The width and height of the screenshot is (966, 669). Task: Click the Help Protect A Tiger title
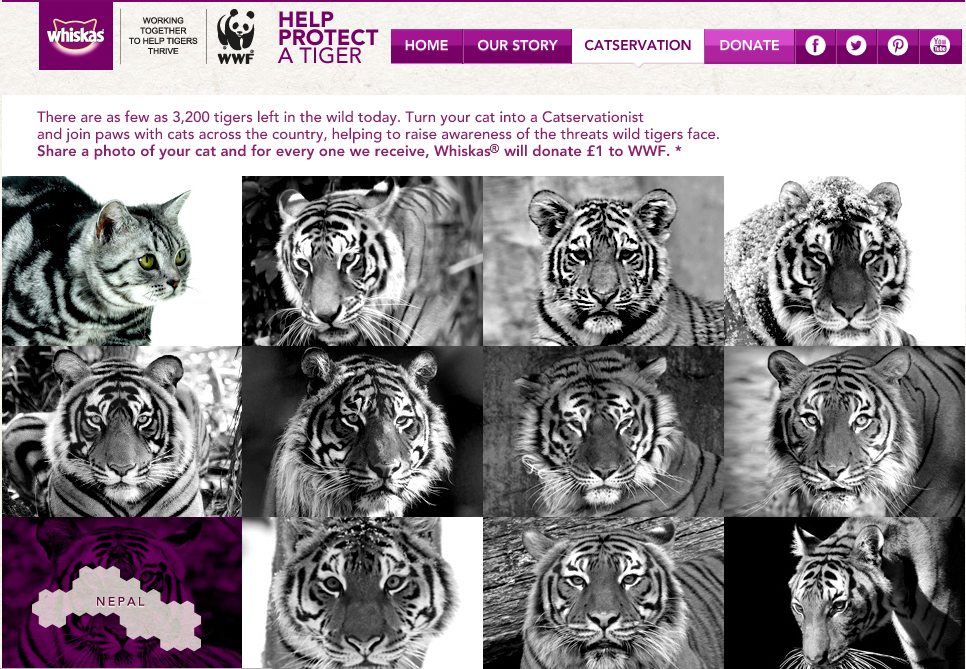coord(328,38)
